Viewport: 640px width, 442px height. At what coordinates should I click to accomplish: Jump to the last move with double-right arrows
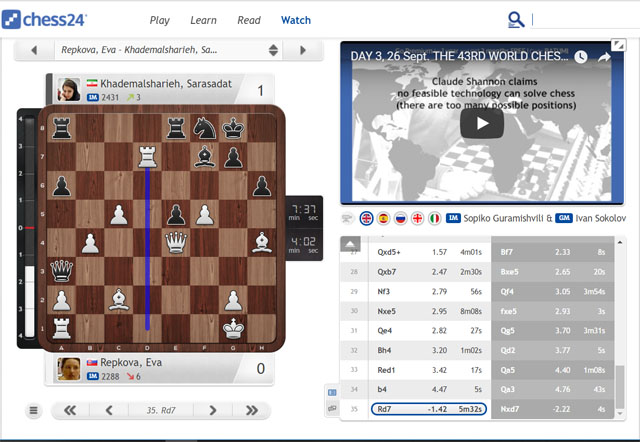pos(252,410)
